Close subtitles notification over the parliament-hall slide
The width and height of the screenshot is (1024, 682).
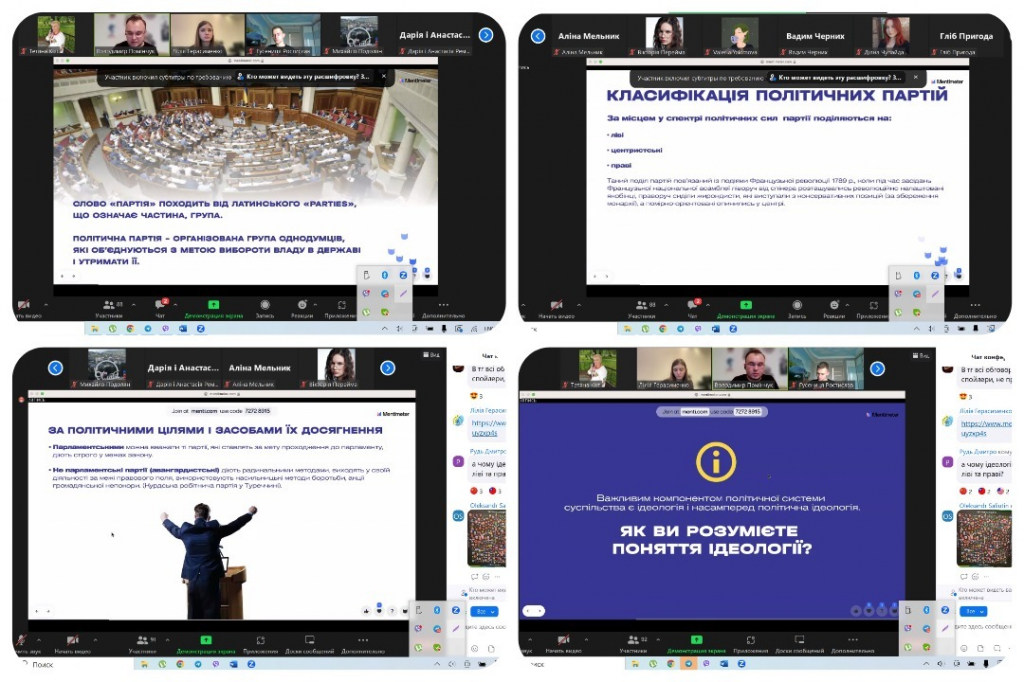(383, 76)
